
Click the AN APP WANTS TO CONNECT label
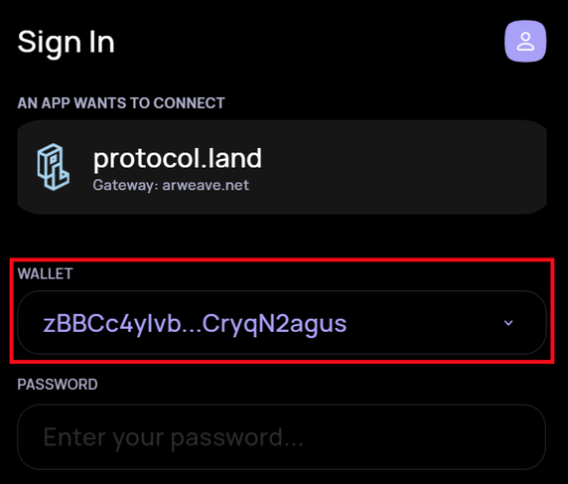click(x=121, y=103)
